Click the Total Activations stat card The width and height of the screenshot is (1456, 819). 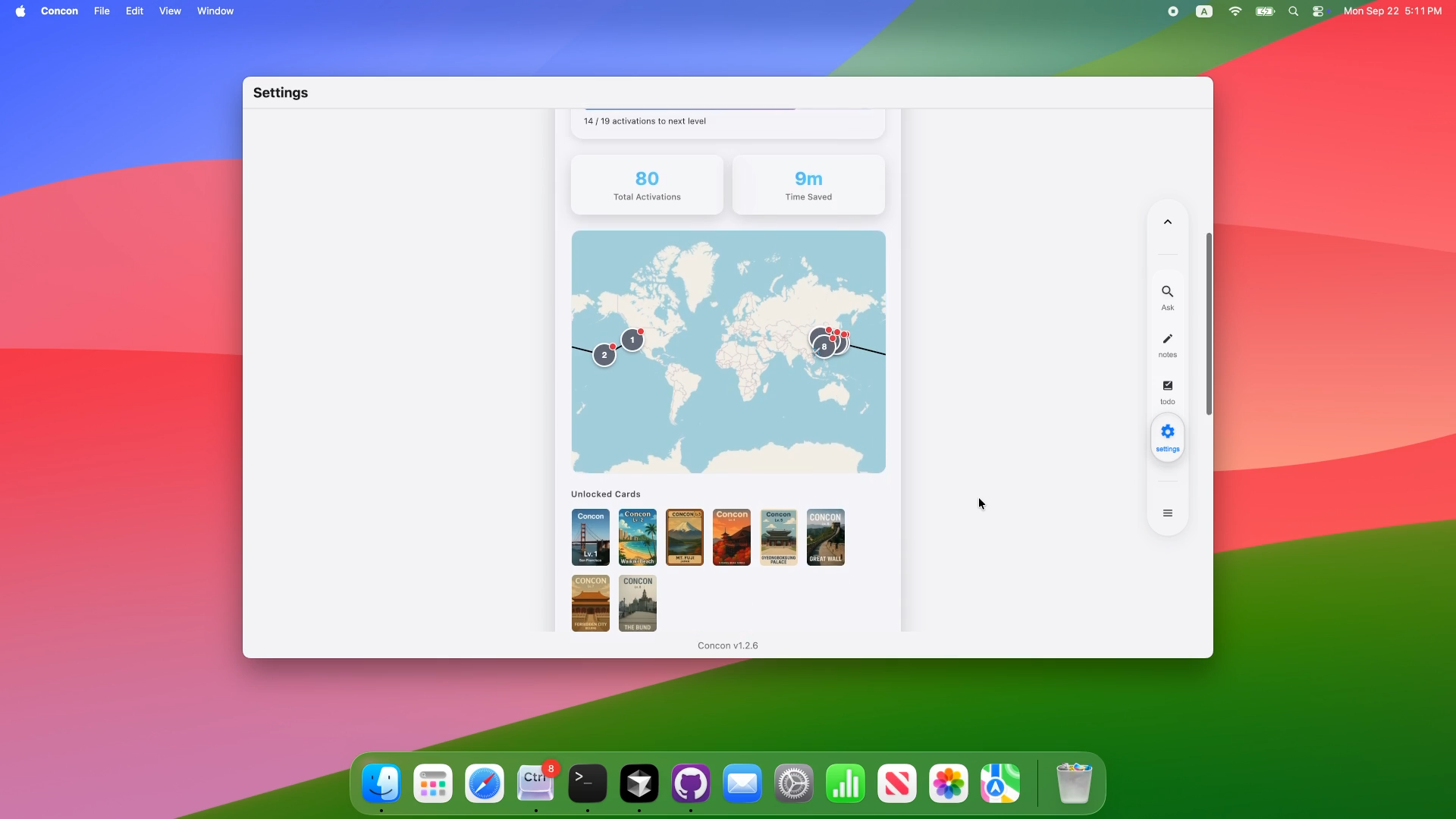pyautogui.click(x=647, y=185)
